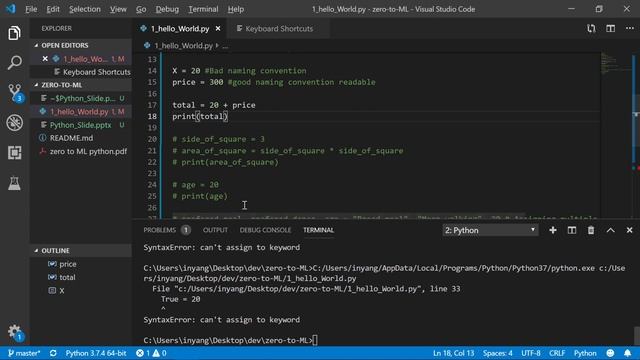The height and width of the screenshot is (360, 640).
Task: Open zero to ML python.pdf
Action: [x=82, y=151]
